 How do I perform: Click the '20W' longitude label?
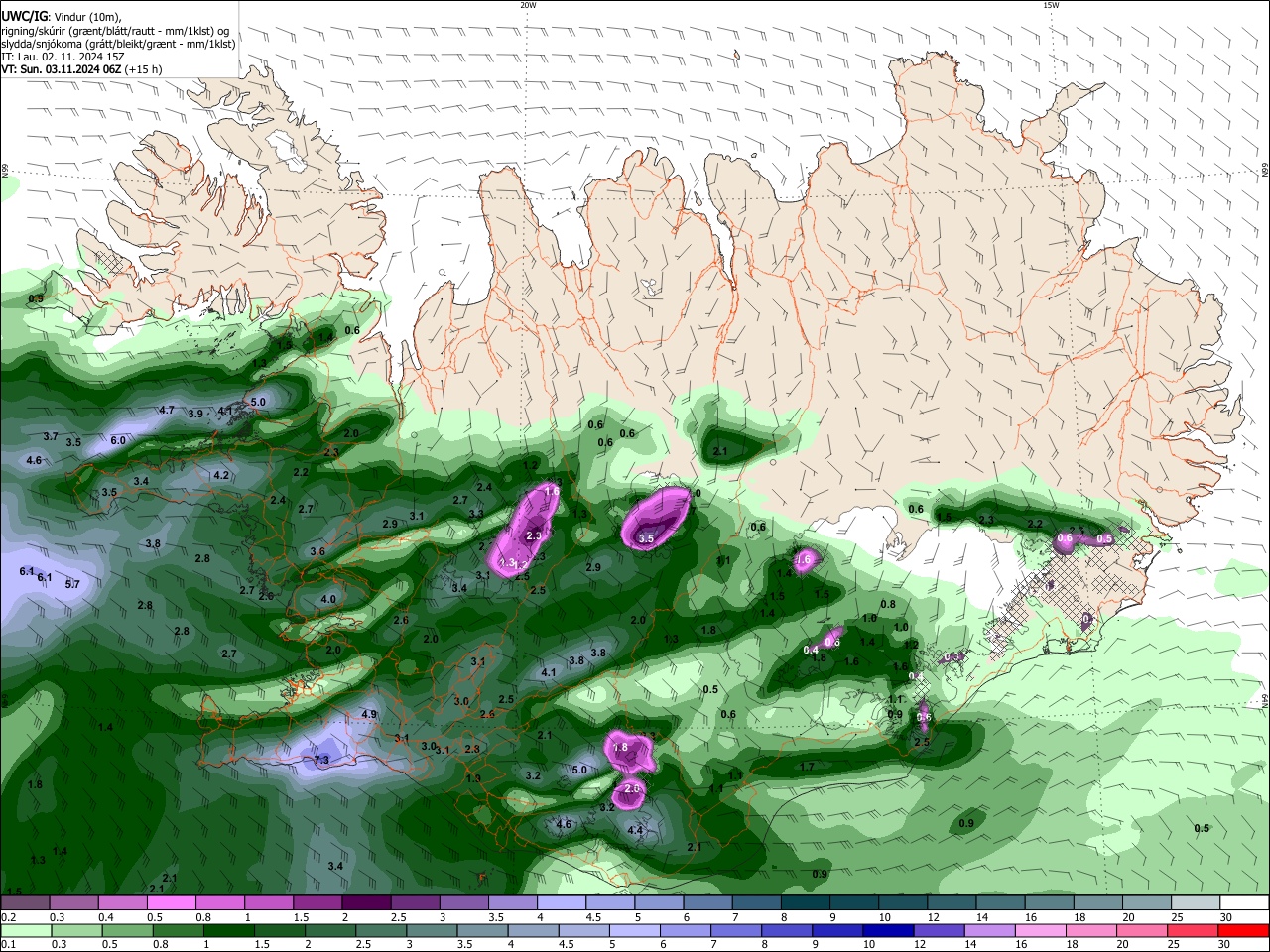[528, 5]
